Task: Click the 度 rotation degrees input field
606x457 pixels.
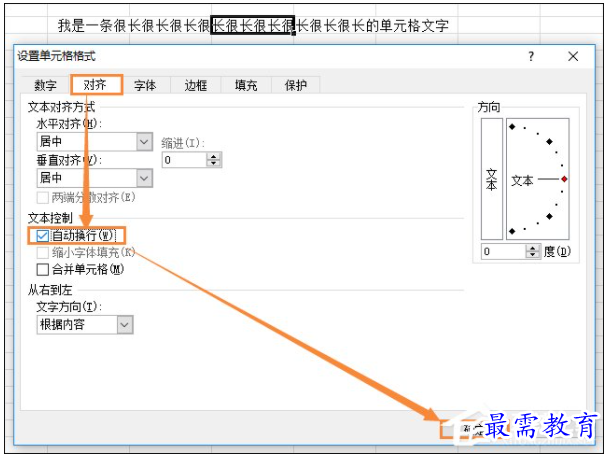Action: (503, 251)
